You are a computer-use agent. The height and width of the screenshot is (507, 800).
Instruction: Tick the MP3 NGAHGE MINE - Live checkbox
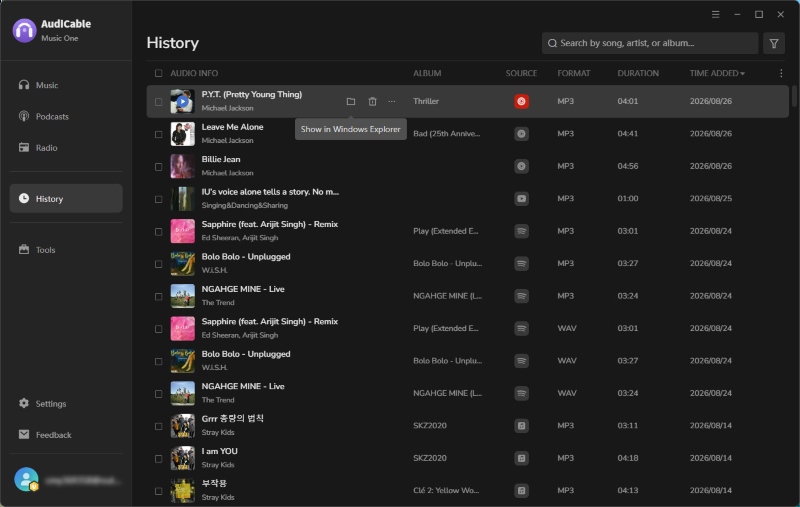[159, 296]
